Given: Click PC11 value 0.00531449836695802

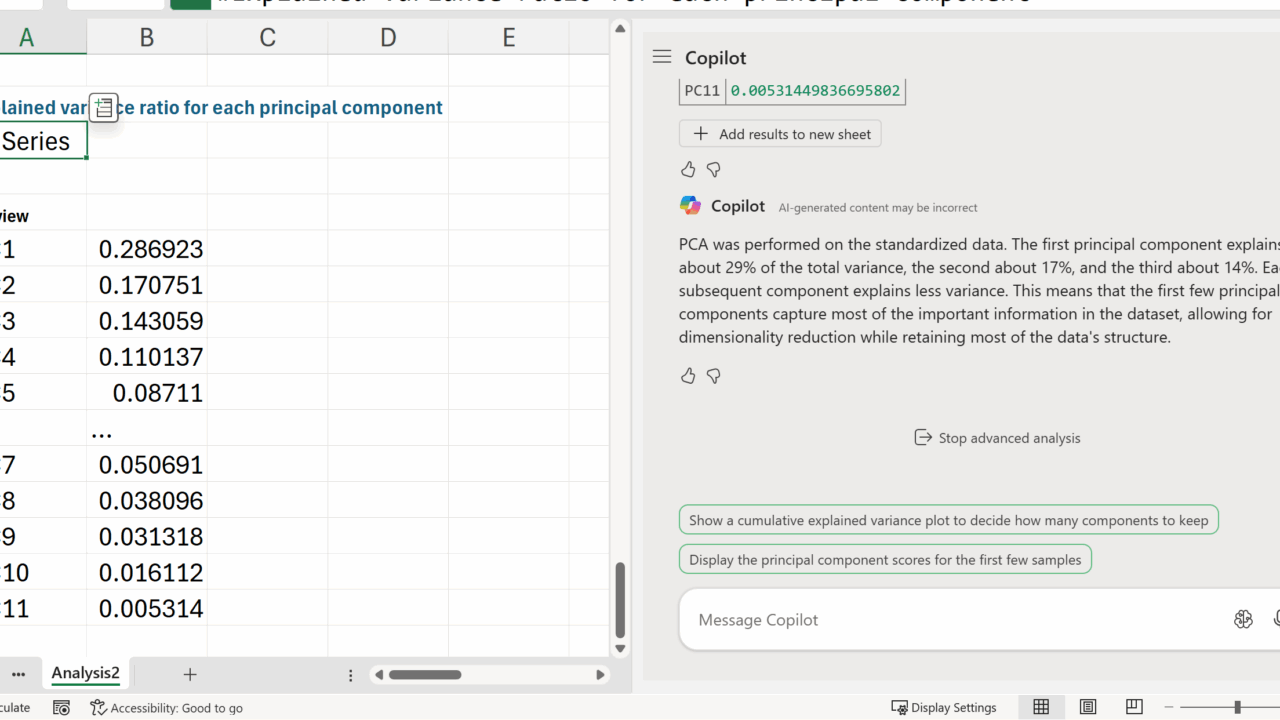Looking at the screenshot, I should [815, 90].
